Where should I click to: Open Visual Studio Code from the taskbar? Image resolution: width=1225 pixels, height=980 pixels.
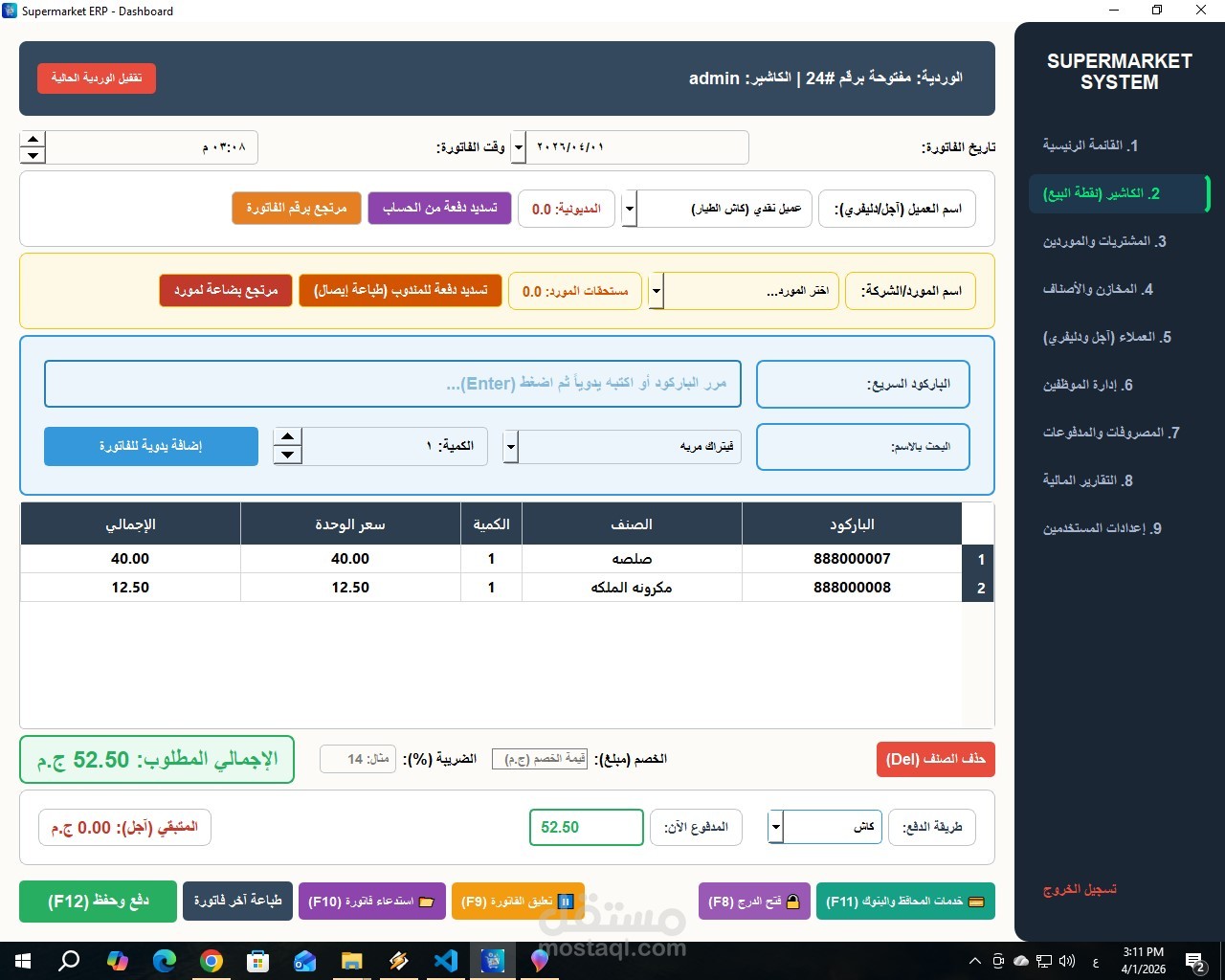446,961
